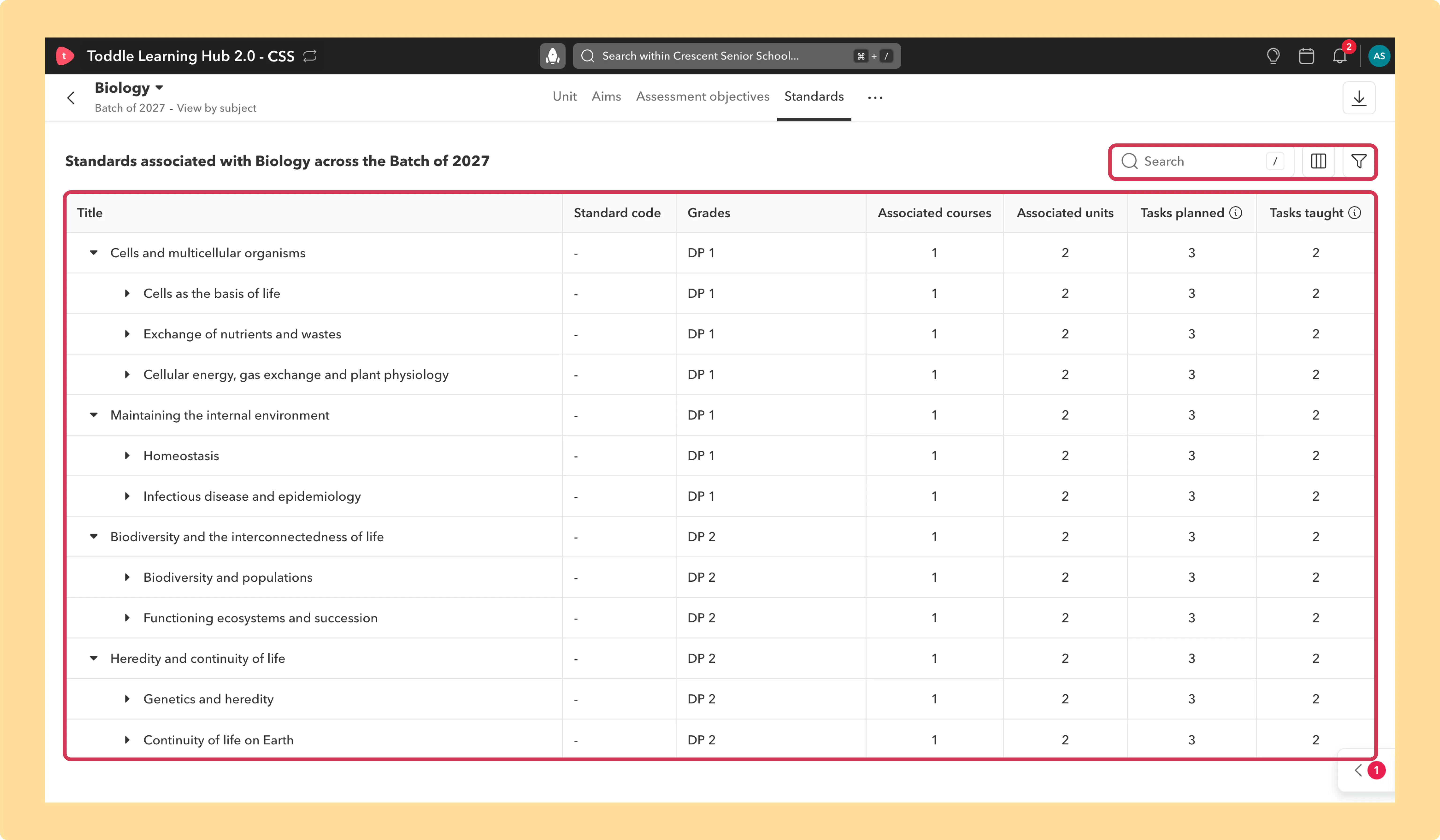This screenshot has width=1440, height=840.
Task: Click DP 2 grade in Genetics and heredity row
Action: 702,699
